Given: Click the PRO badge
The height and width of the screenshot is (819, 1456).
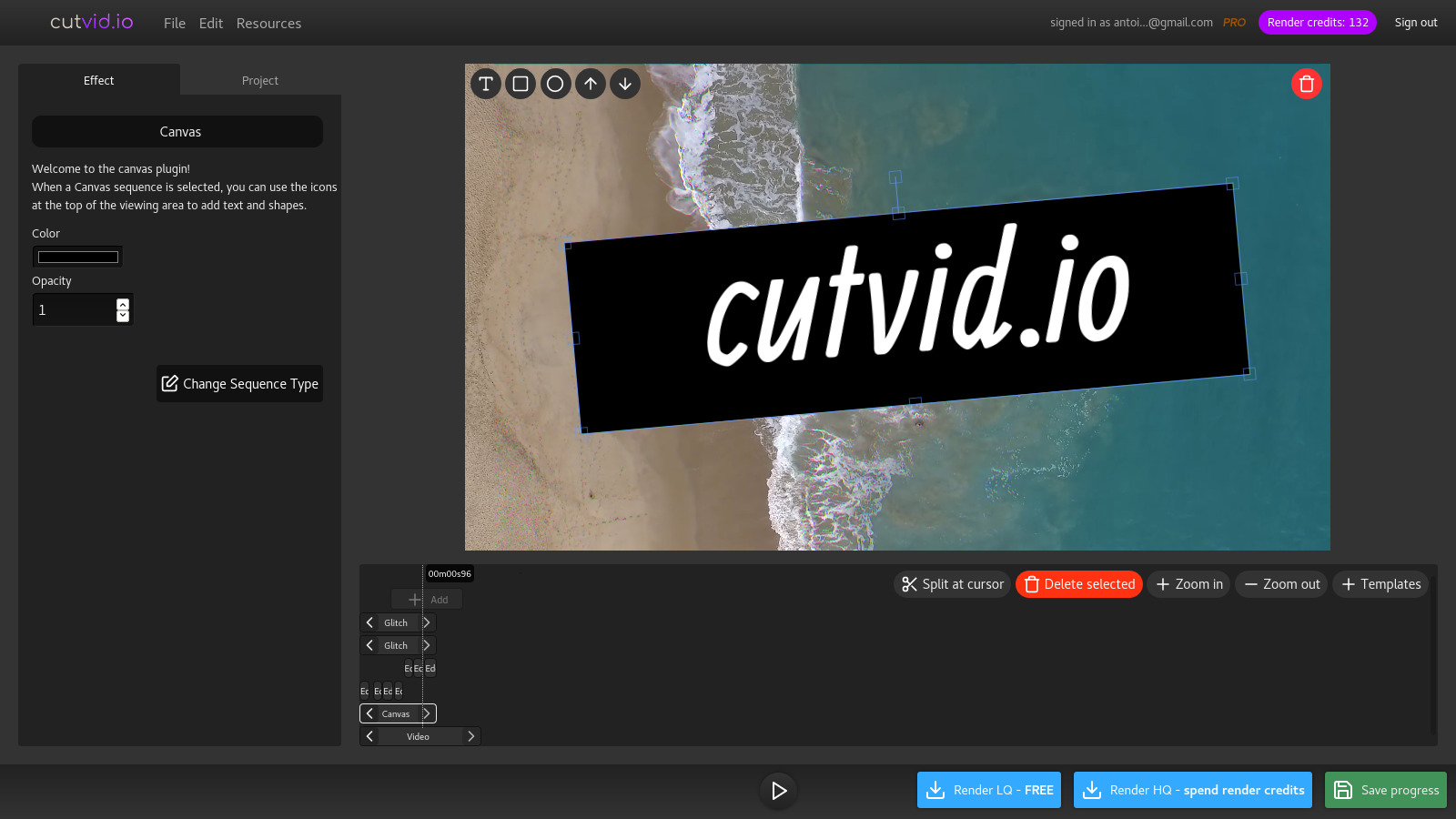Looking at the screenshot, I should coord(1234,23).
